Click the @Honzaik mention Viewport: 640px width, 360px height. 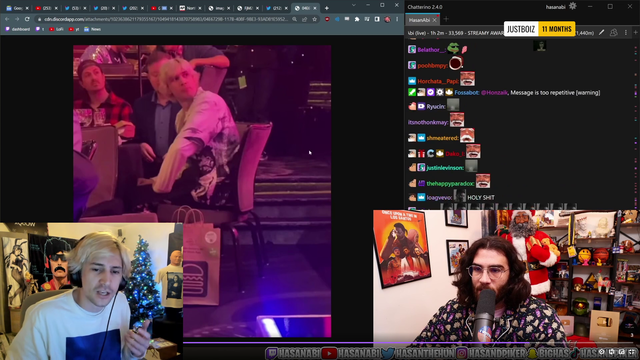click(494, 93)
